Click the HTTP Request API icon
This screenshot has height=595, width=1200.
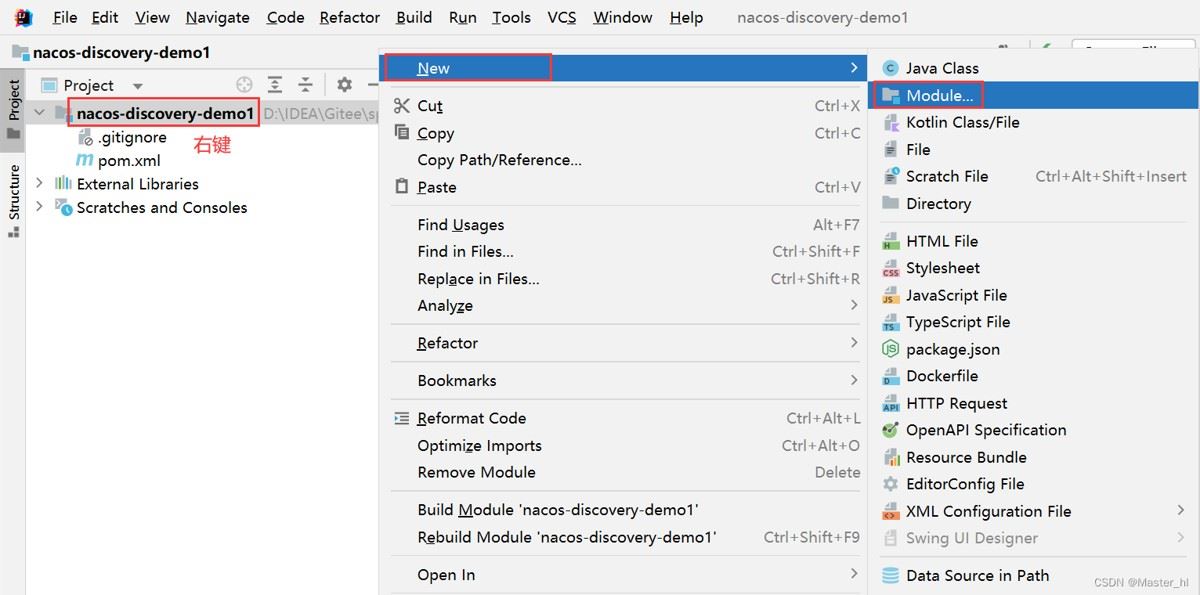[x=890, y=403]
